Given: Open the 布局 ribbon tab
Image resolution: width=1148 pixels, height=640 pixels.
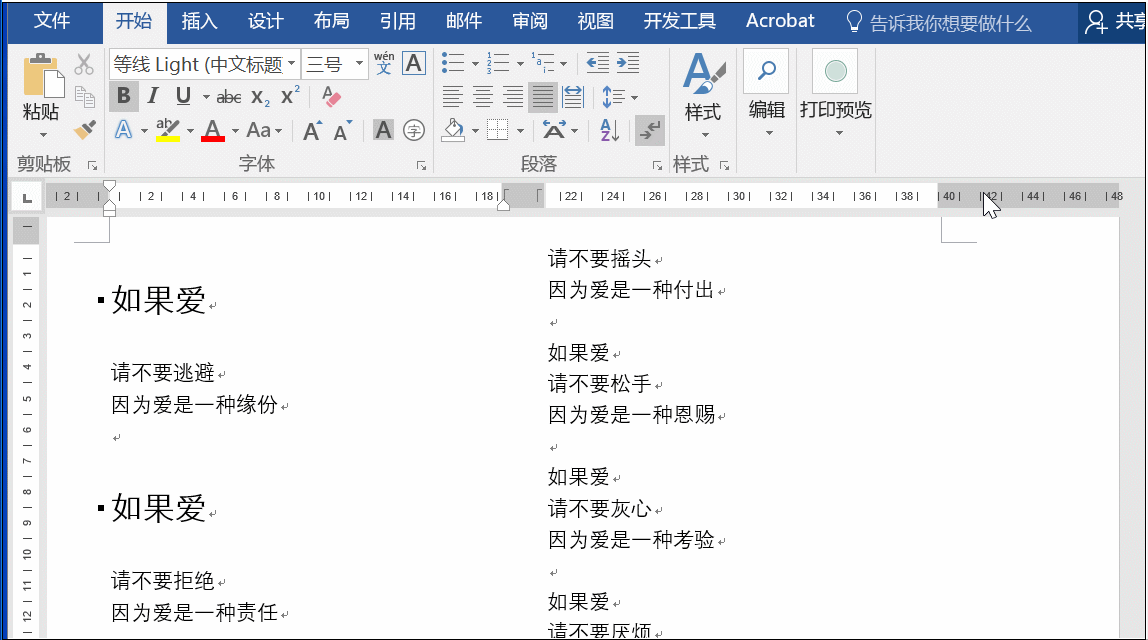Looking at the screenshot, I should (331, 21).
